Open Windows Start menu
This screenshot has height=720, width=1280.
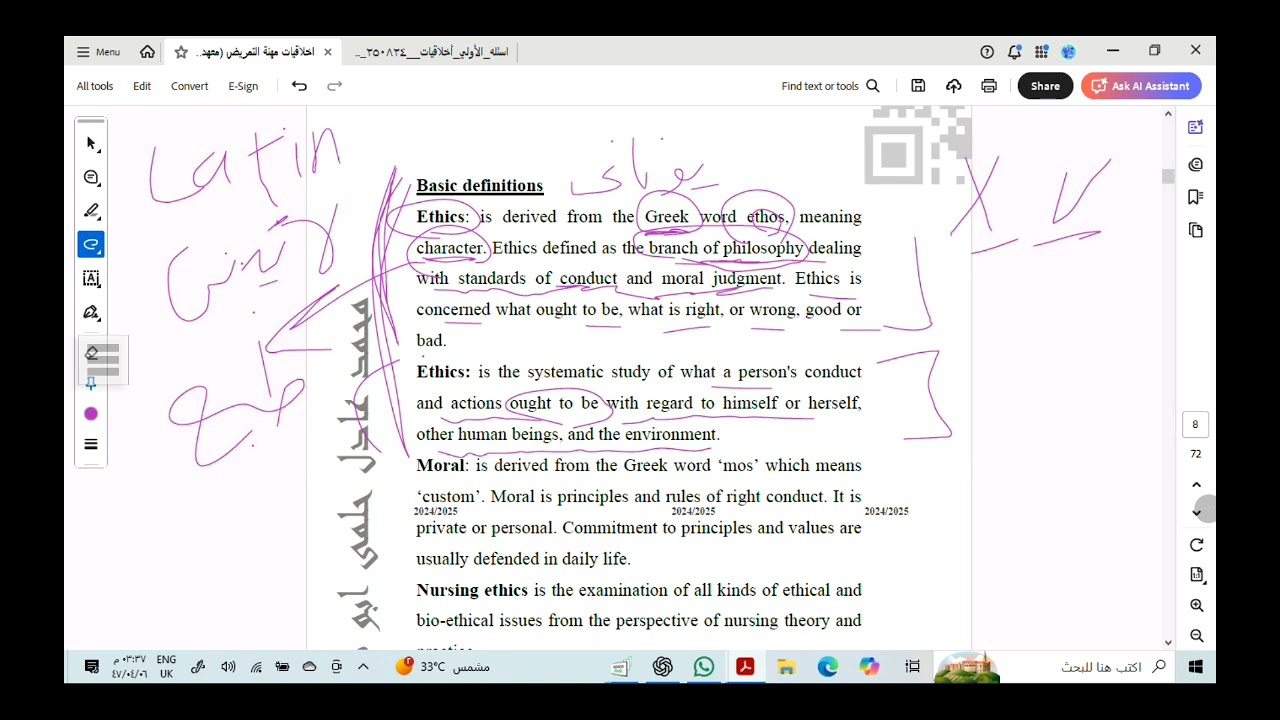point(1195,667)
